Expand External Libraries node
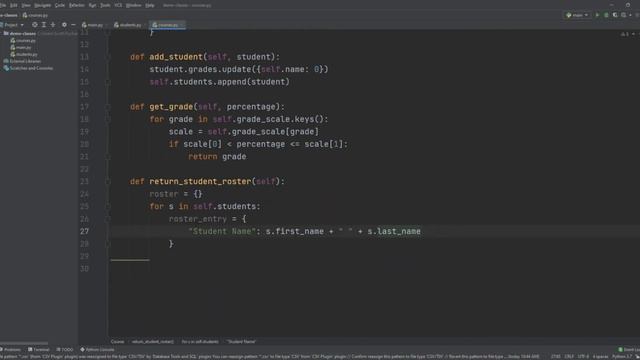Screen dimensions: 640x360 (x=22, y=61)
